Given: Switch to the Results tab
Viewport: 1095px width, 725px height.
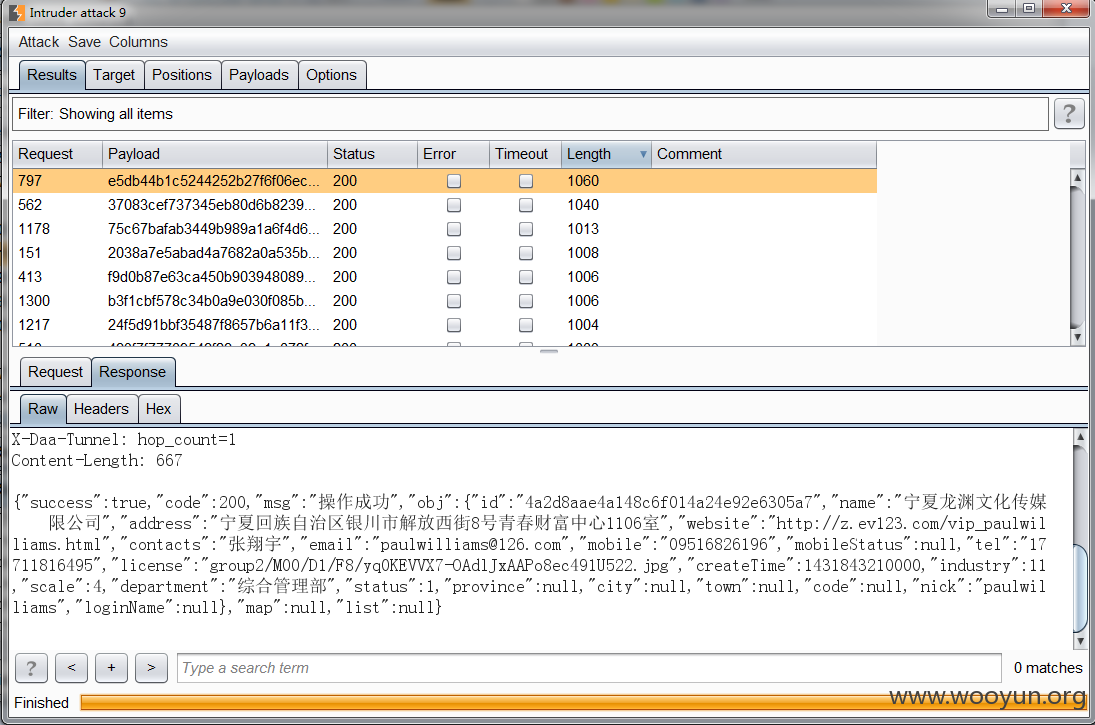Looking at the screenshot, I should coord(52,75).
